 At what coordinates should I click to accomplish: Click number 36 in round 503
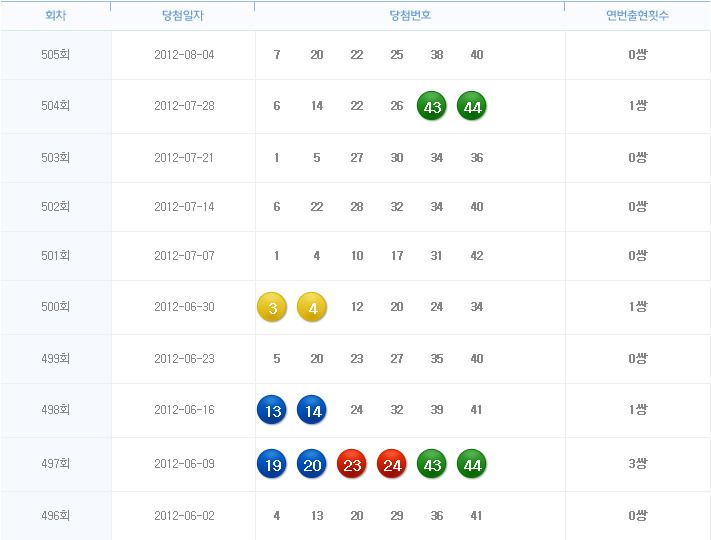tap(477, 158)
